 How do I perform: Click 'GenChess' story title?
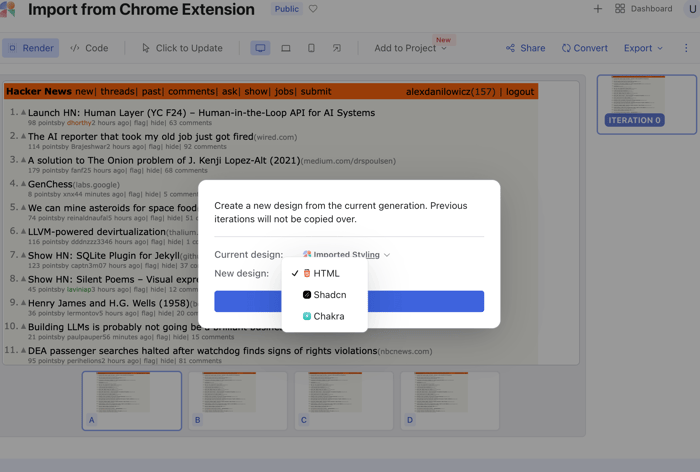coord(50,184)
